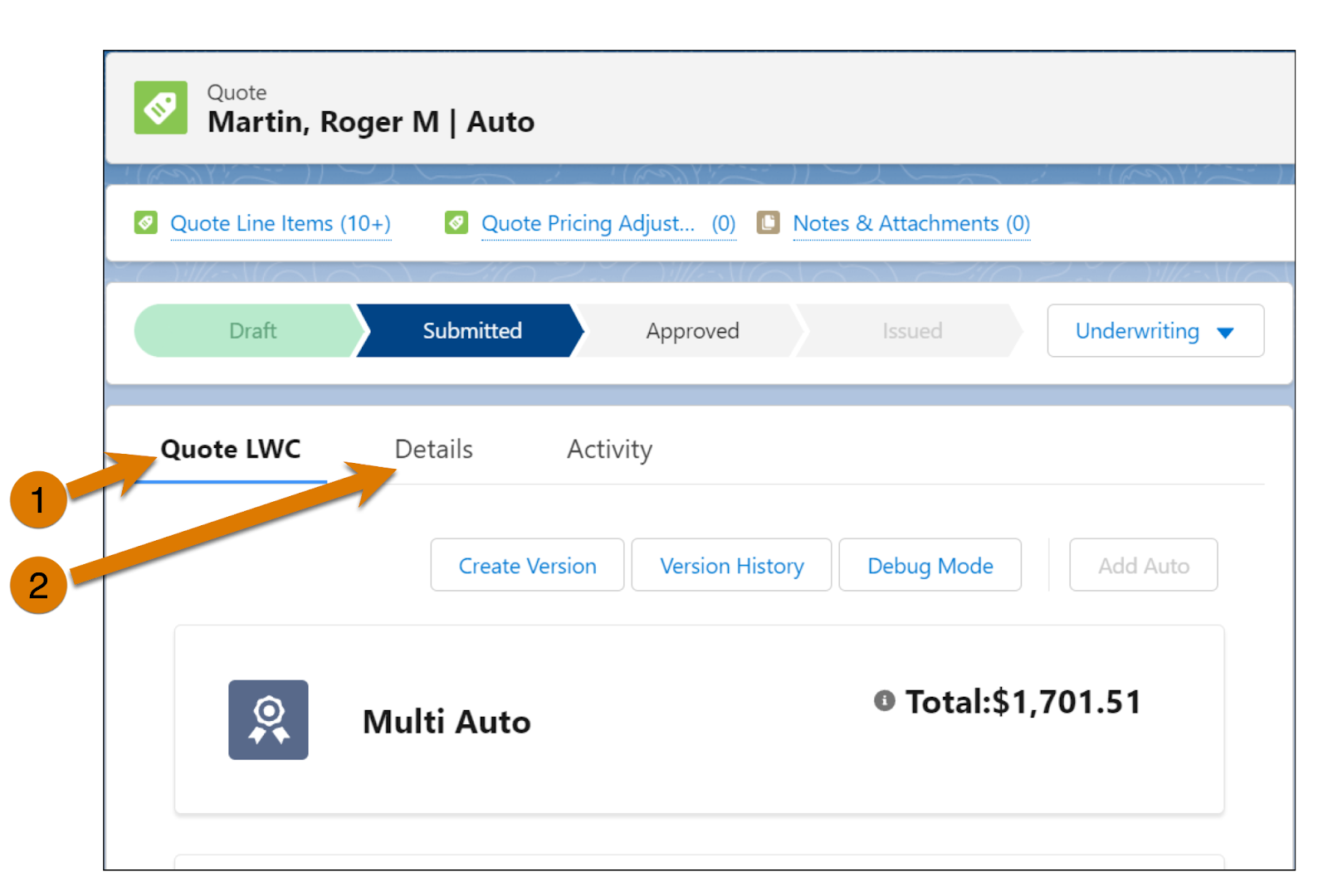Click the (0) count after Quote Pricing Adjust...

(x=724, y=224)
